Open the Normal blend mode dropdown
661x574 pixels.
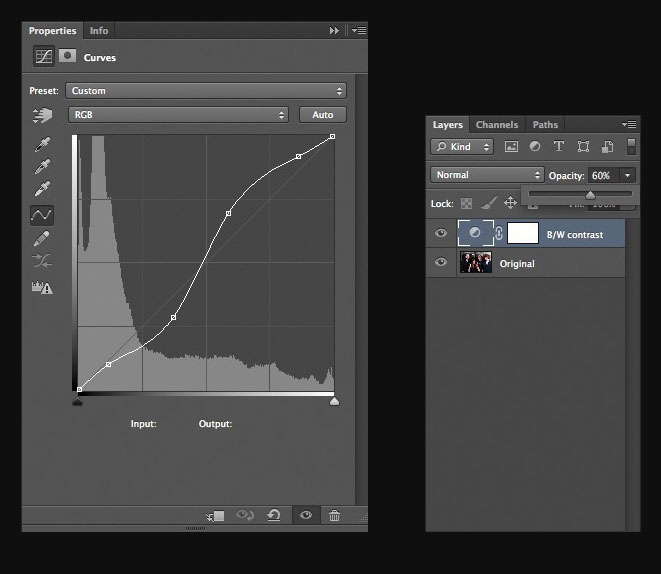click(x=487, y=175)
